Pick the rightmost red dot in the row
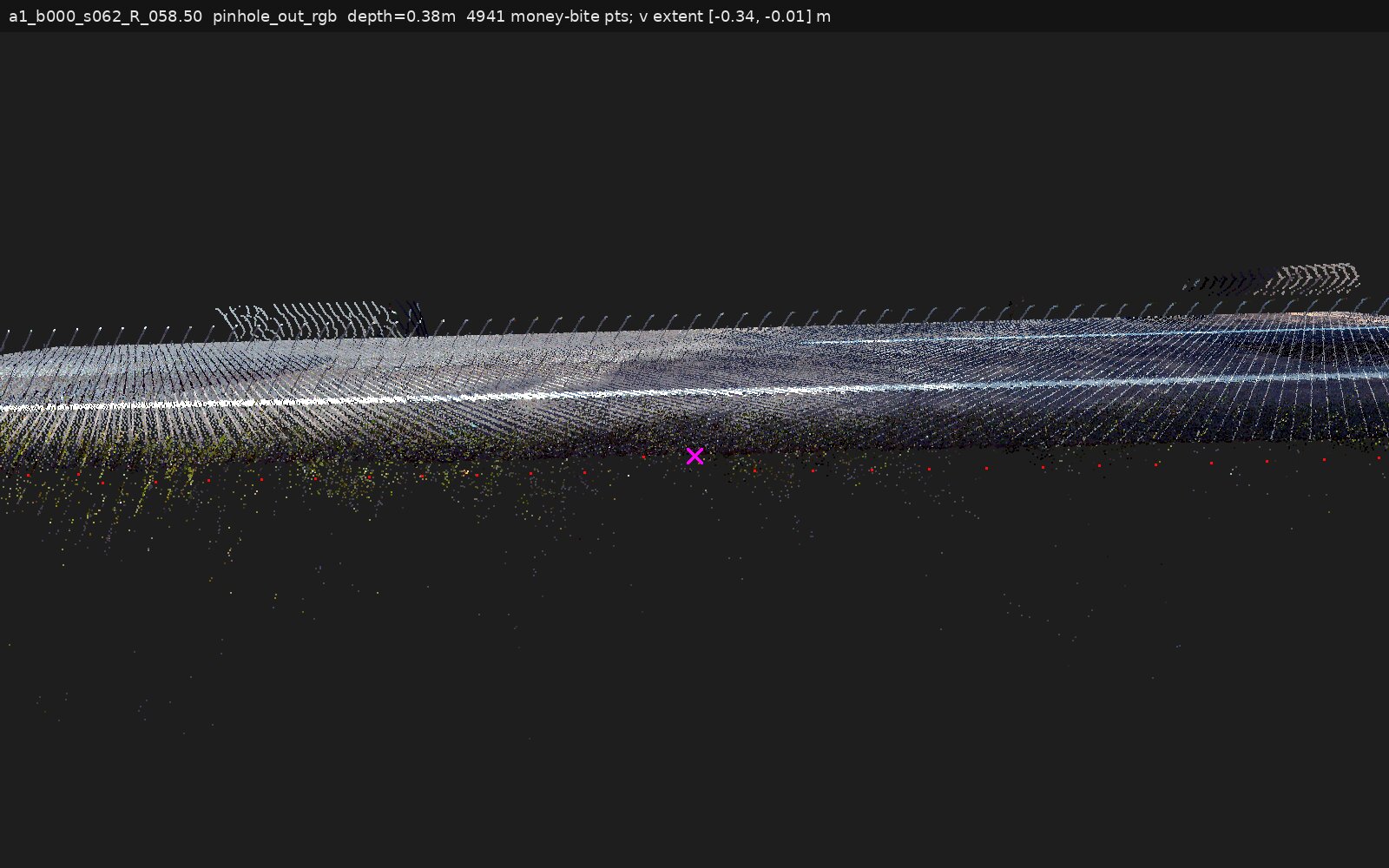 click(1379, 457)
